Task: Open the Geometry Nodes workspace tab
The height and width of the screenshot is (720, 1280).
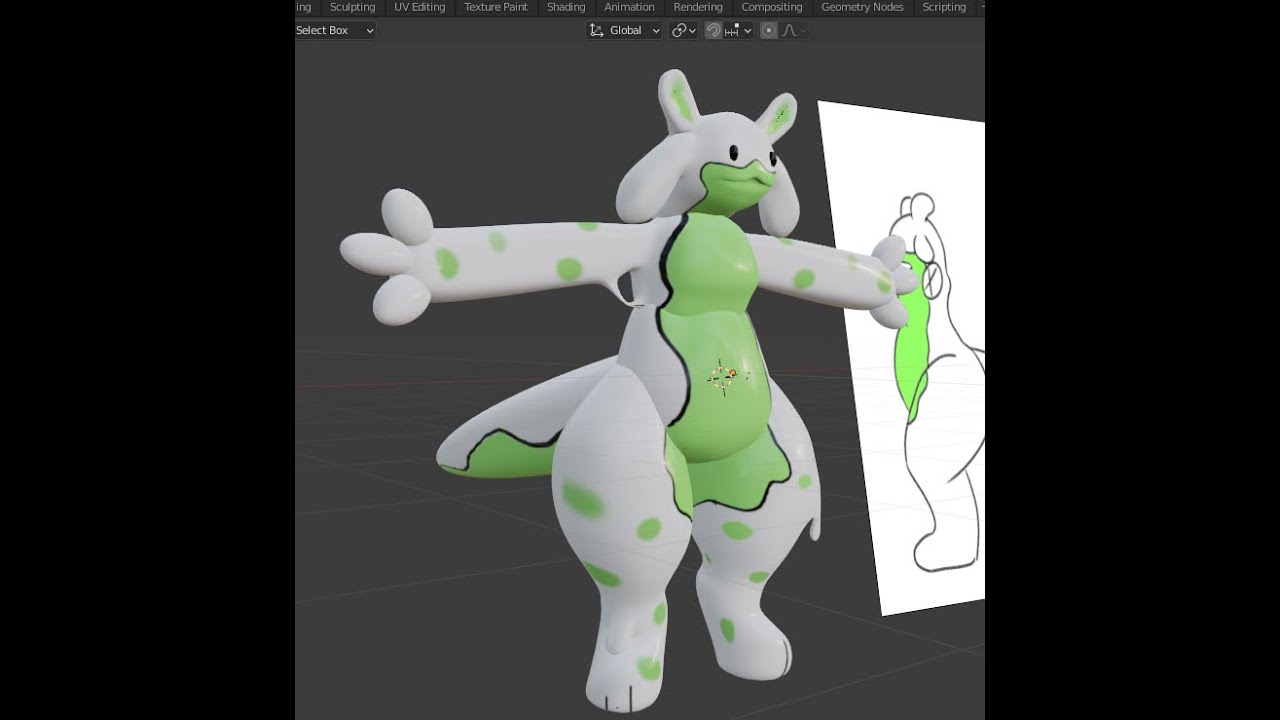Action: [862, 7]
